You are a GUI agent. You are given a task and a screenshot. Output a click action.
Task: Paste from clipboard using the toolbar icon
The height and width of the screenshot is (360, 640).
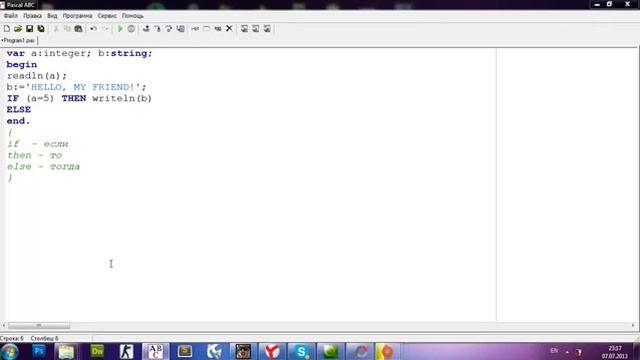(78, 29)
